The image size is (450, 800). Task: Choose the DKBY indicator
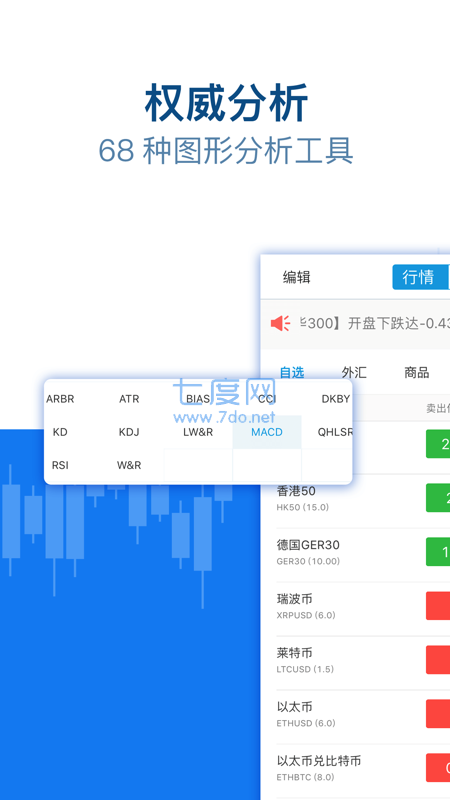(335, 399)
